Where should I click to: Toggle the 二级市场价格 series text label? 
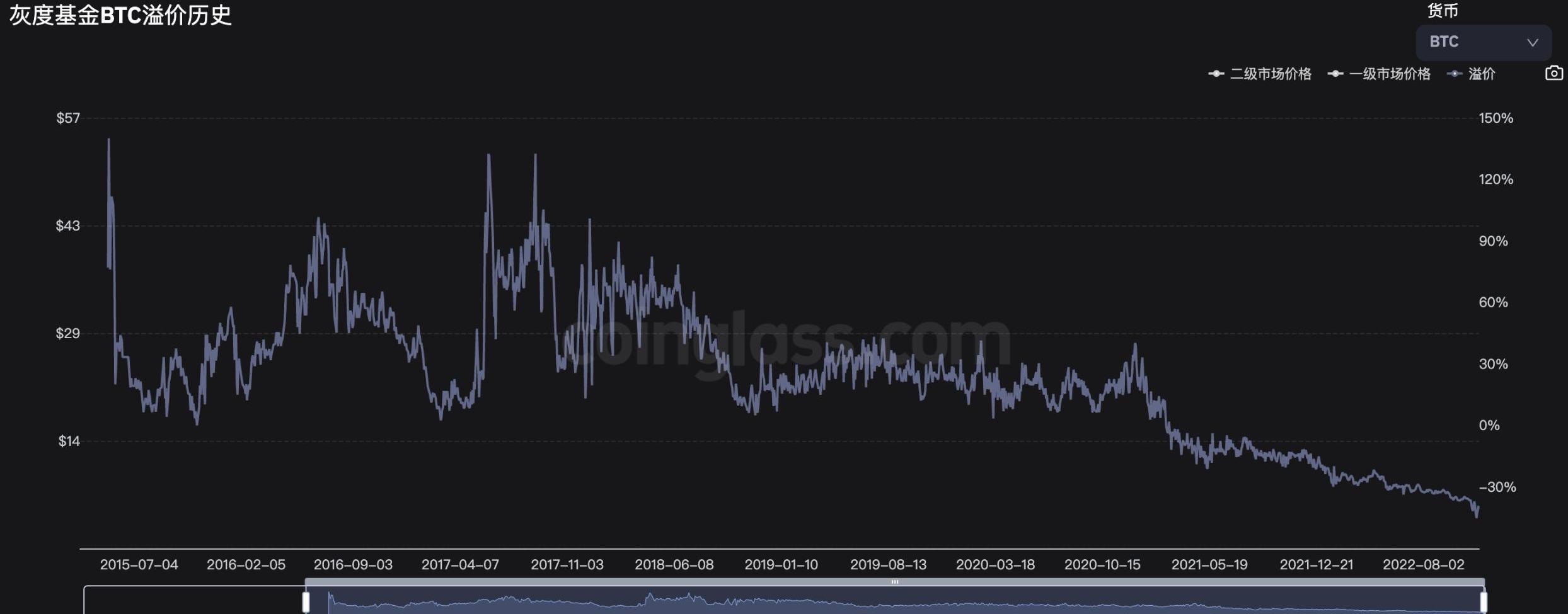(1271, 74)
